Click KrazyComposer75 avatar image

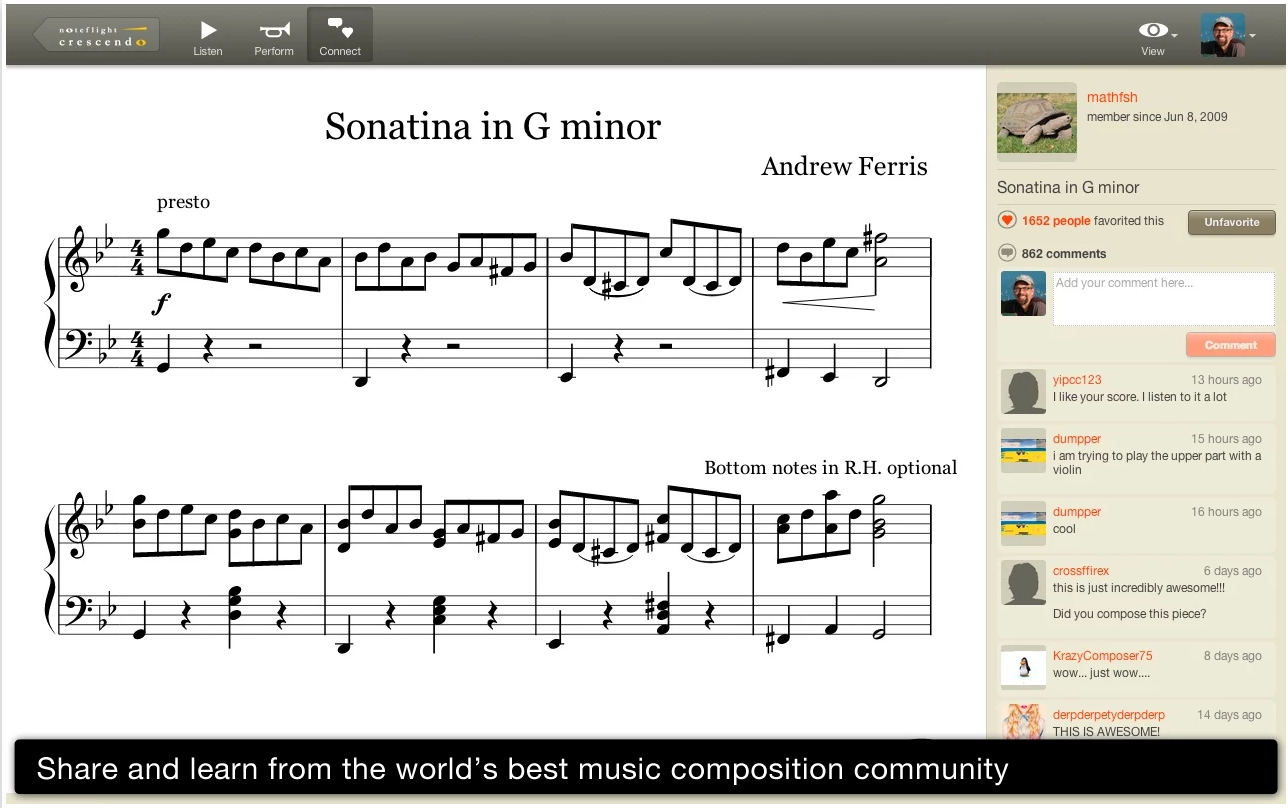pyautogui.click(x=1023, y=667)
